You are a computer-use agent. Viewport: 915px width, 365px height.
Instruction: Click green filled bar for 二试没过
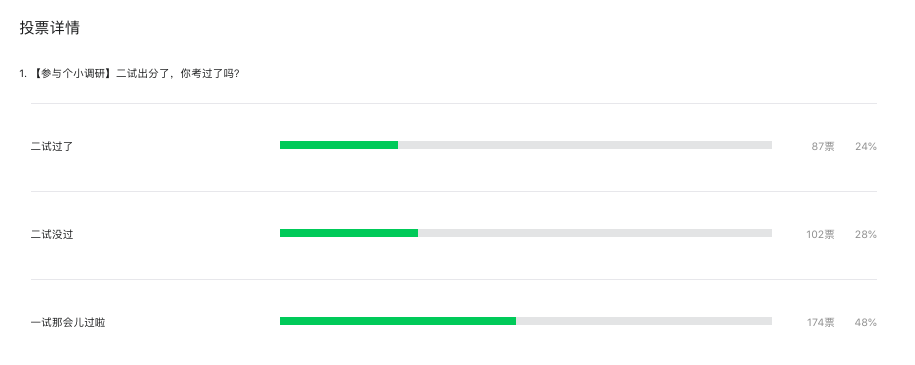(x=349, y=233)
